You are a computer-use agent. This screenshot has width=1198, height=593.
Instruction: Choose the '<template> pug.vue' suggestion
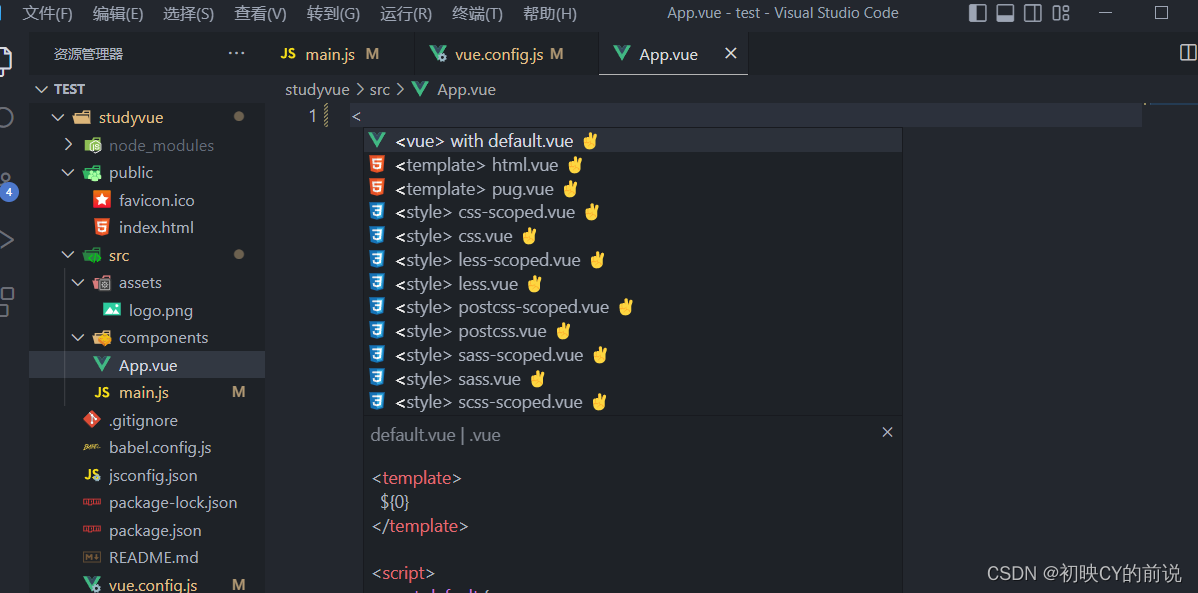point(633,188)
